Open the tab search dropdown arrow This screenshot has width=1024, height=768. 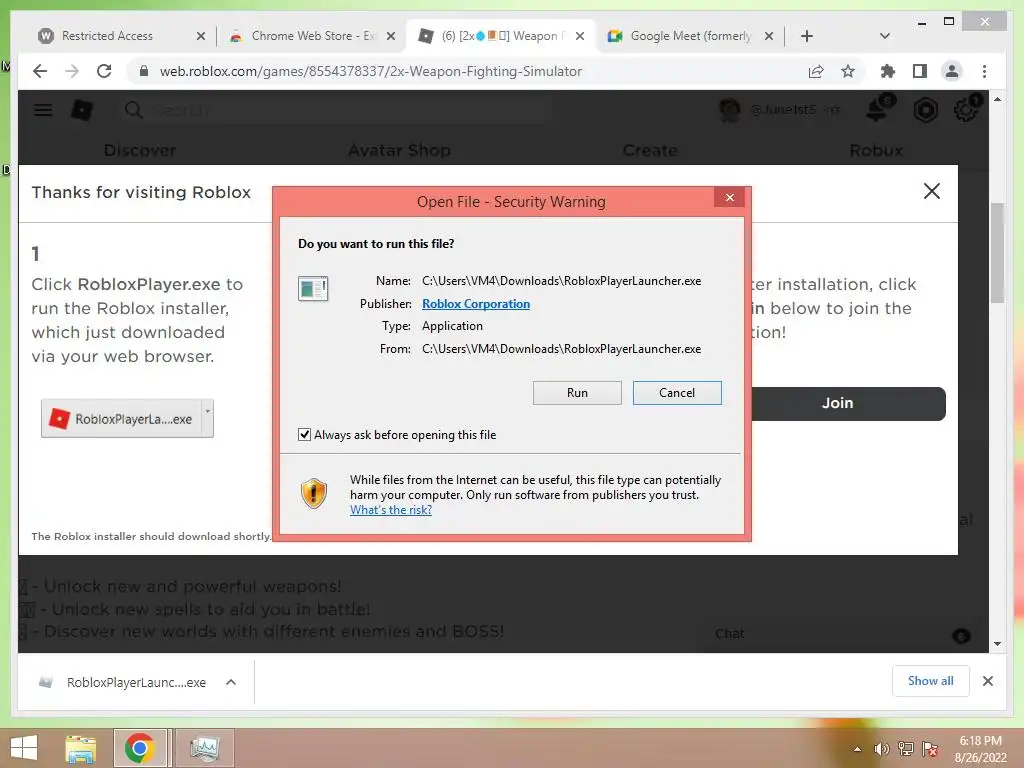coord(885,36)
